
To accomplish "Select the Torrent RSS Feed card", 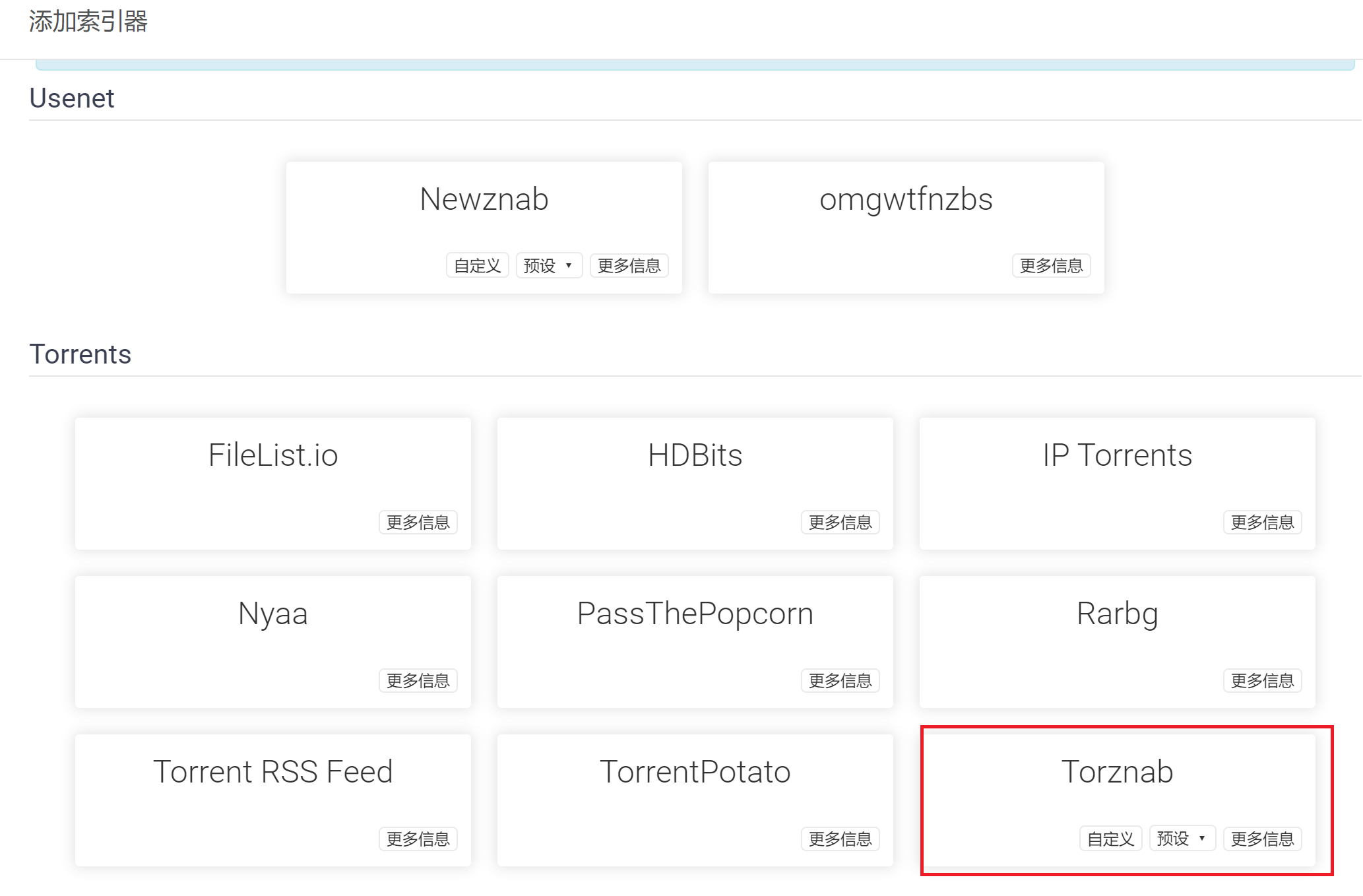I will [x=273, y=800].
